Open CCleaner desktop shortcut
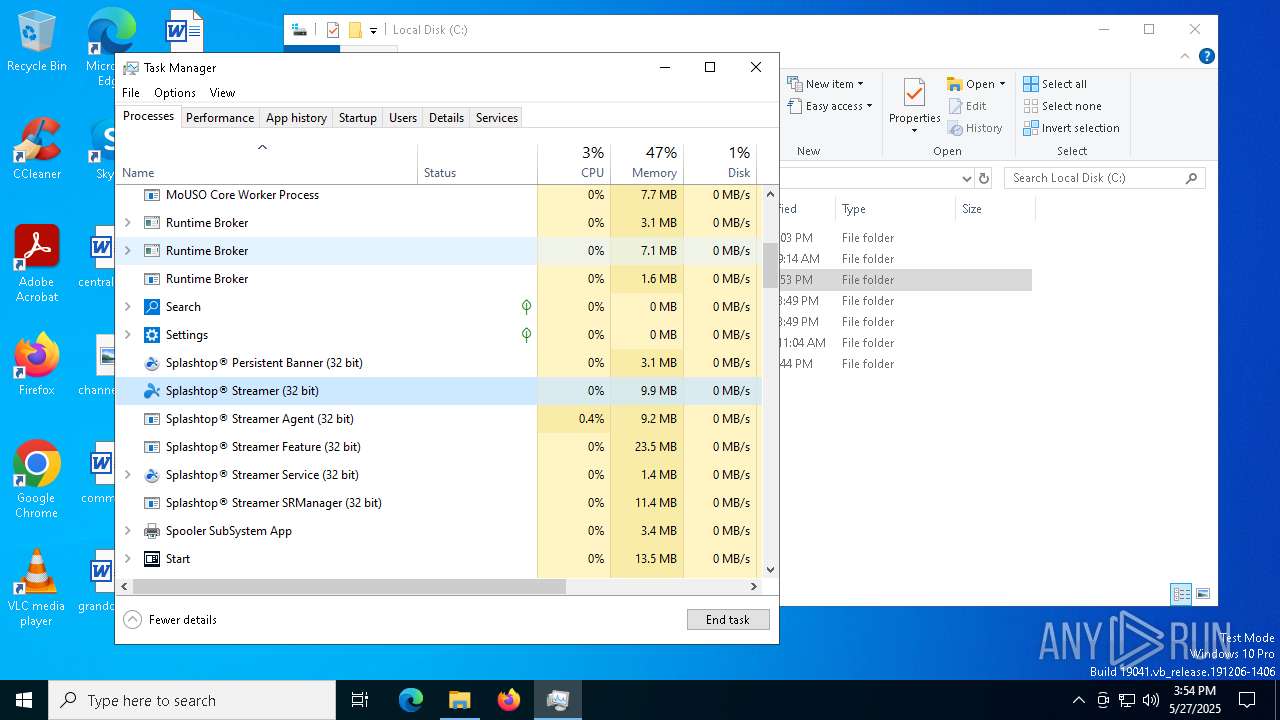This screenshot has height=720, width=1280. (x=37, y=148)
